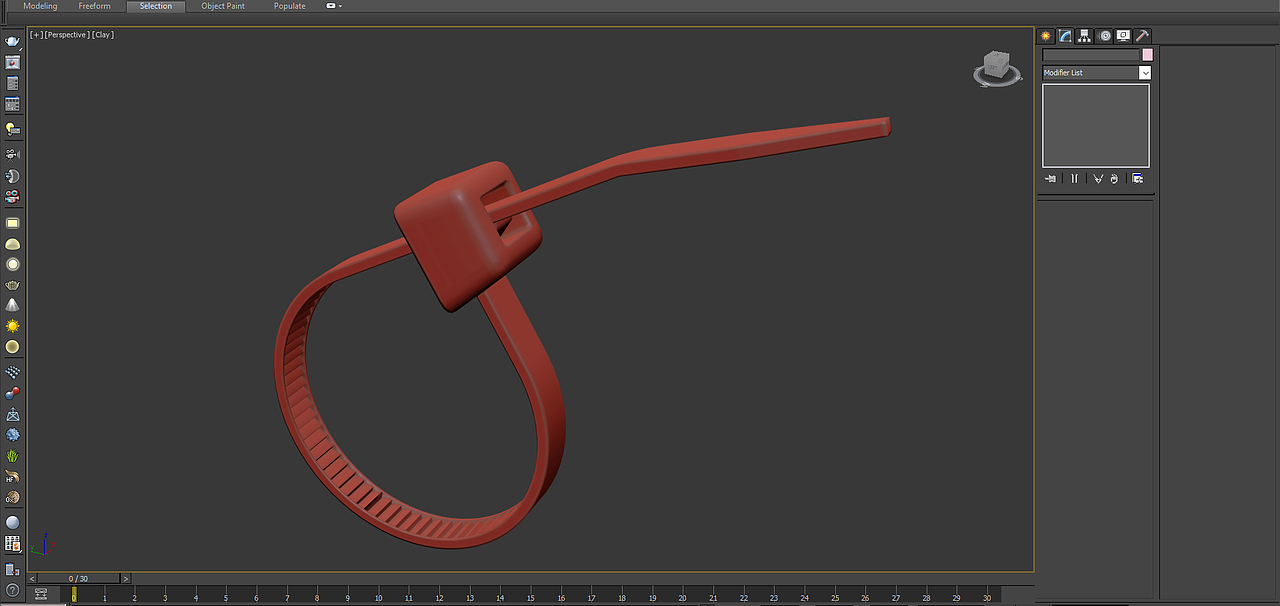Click Remove Modifier icon under stack
Viewport: 1280px width, 606px height.
1114,178
